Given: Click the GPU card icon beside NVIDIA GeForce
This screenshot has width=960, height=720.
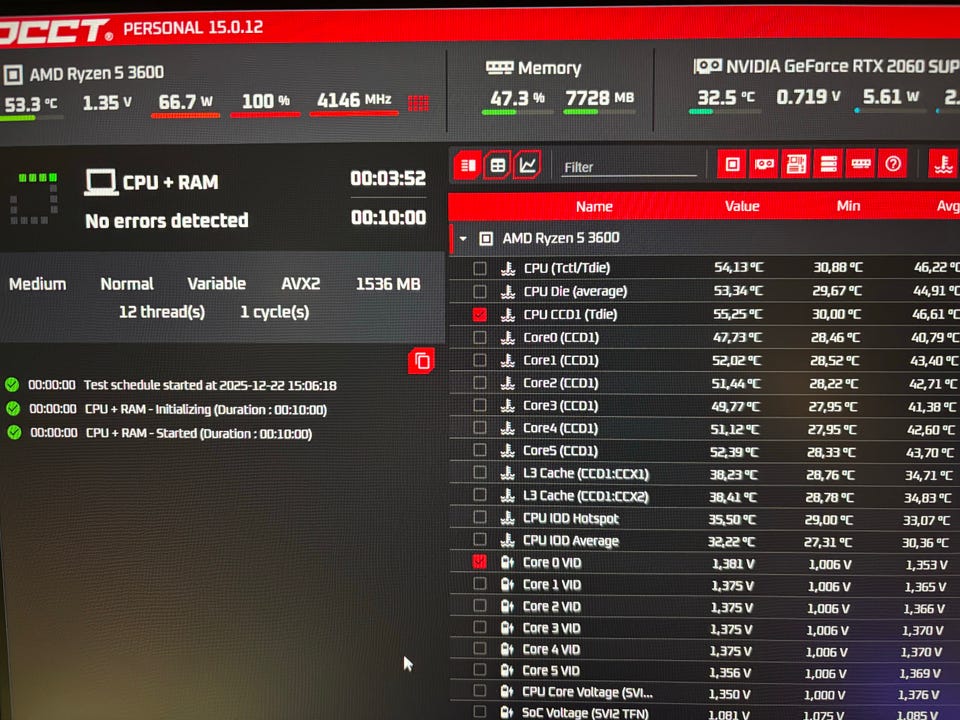Looking at the screenshot, I should point(707,66).
